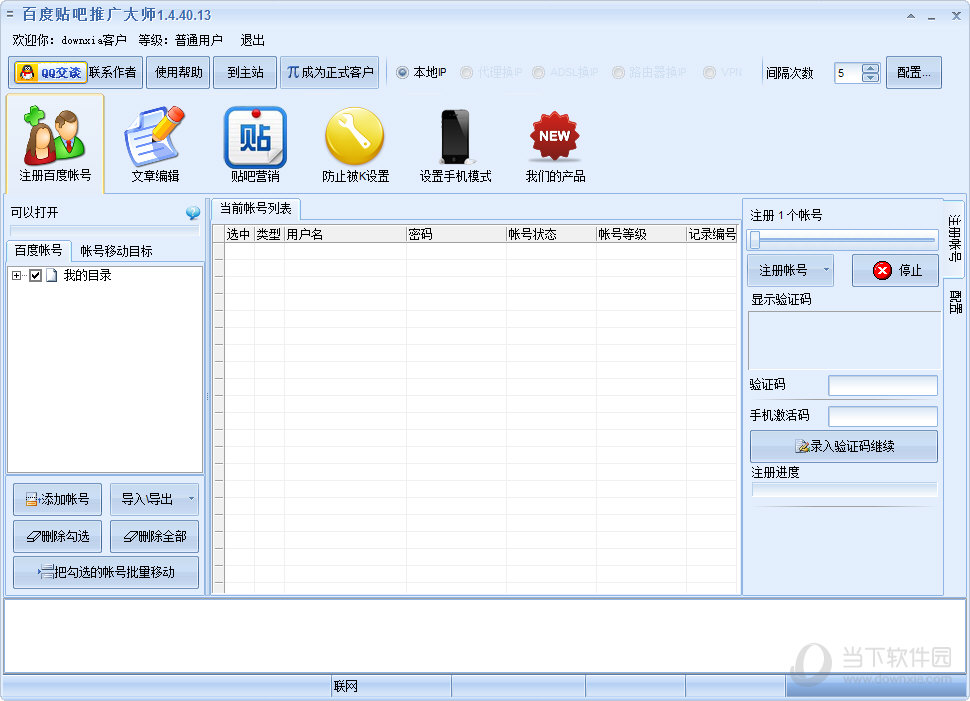This screenshot has height=701, width=970.
Task: Click the 联网 status bar entry
Action: (346, 686)
